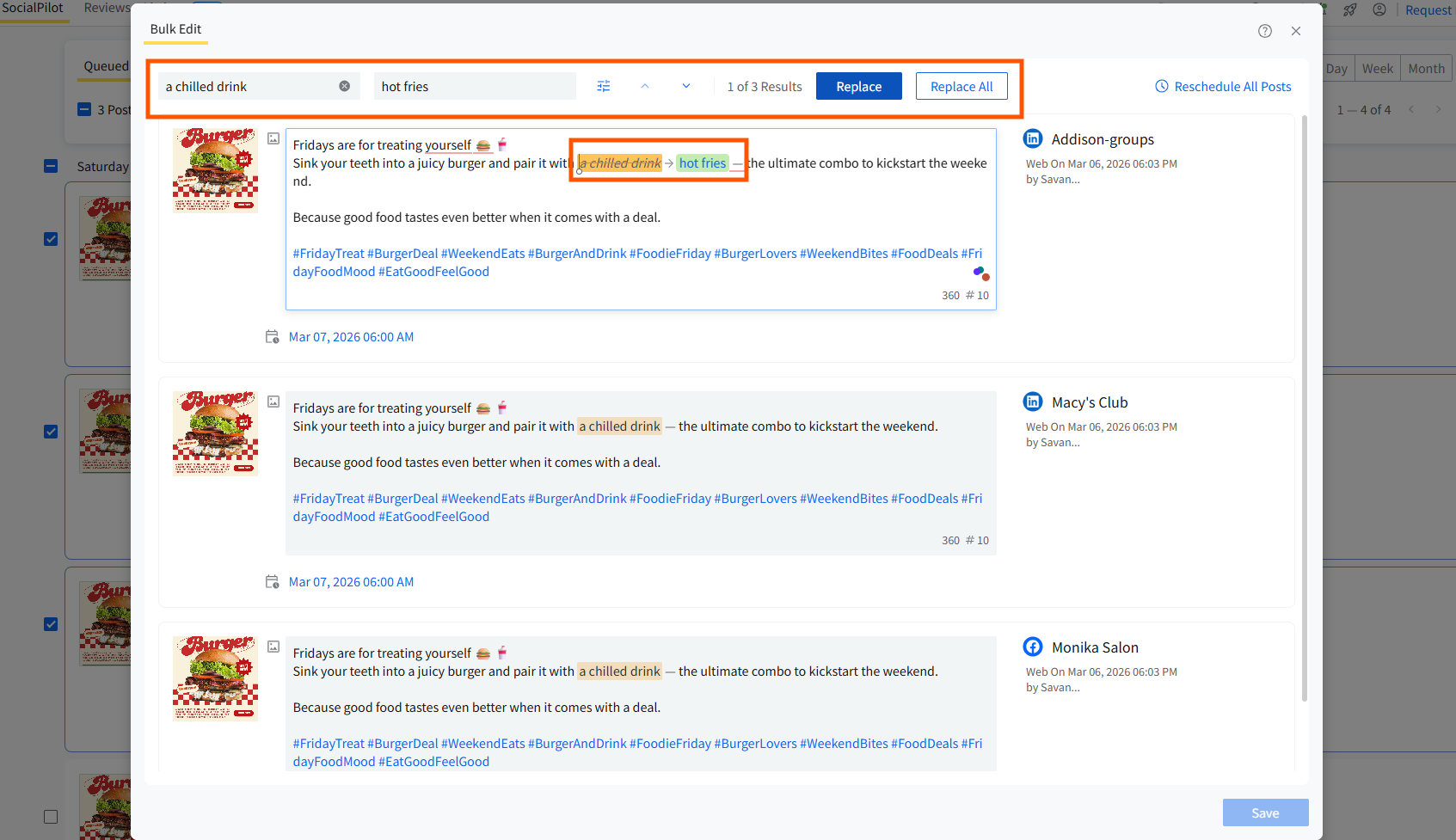
Task: Open the Queued tab behind the dialog
Action: click(106, 66)
